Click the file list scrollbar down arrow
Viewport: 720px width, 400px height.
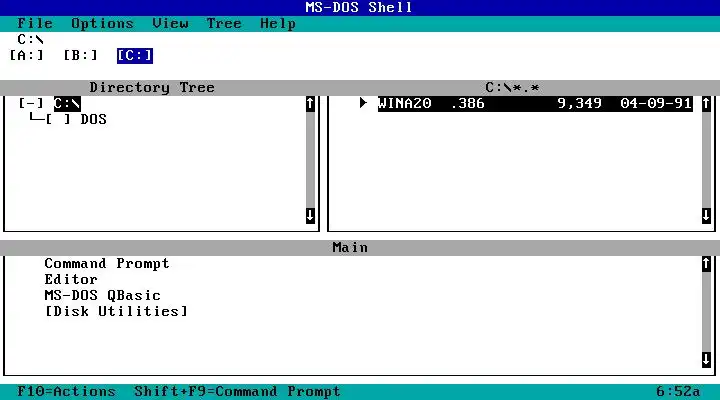click(x=706, y=215)
